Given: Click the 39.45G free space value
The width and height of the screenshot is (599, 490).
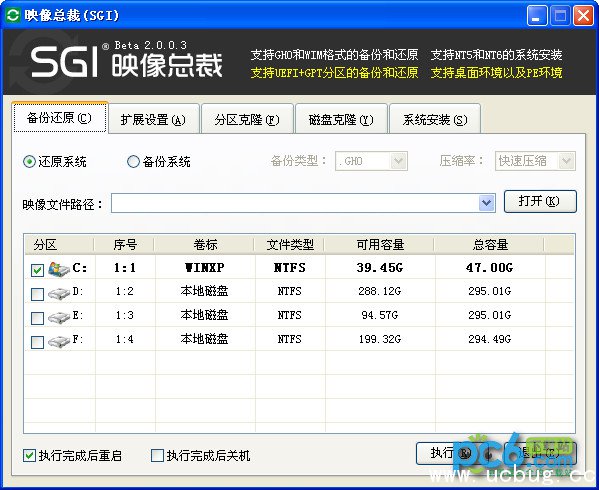Looking at the screenshot, I should click(x=380, y=268).
